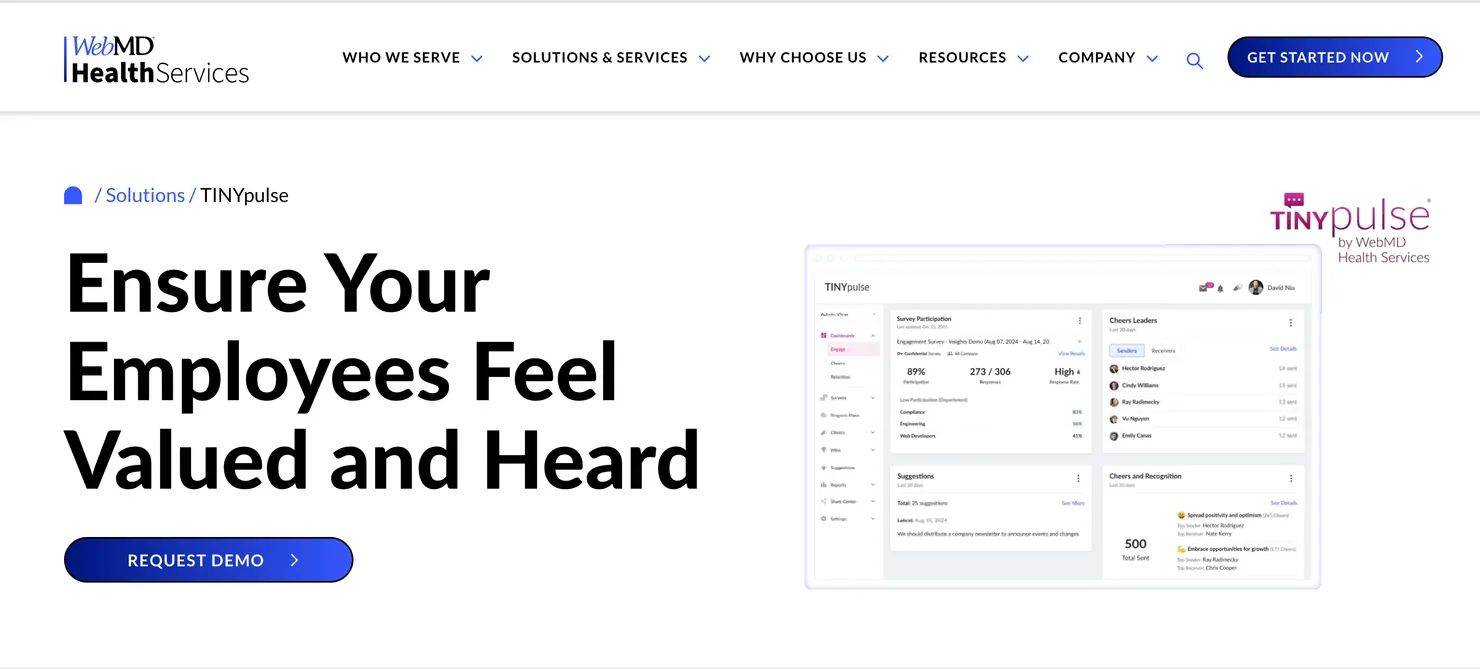1480x669 pixels.
Task: Click the Request Demo button
Action: click(x=208, y=560)
